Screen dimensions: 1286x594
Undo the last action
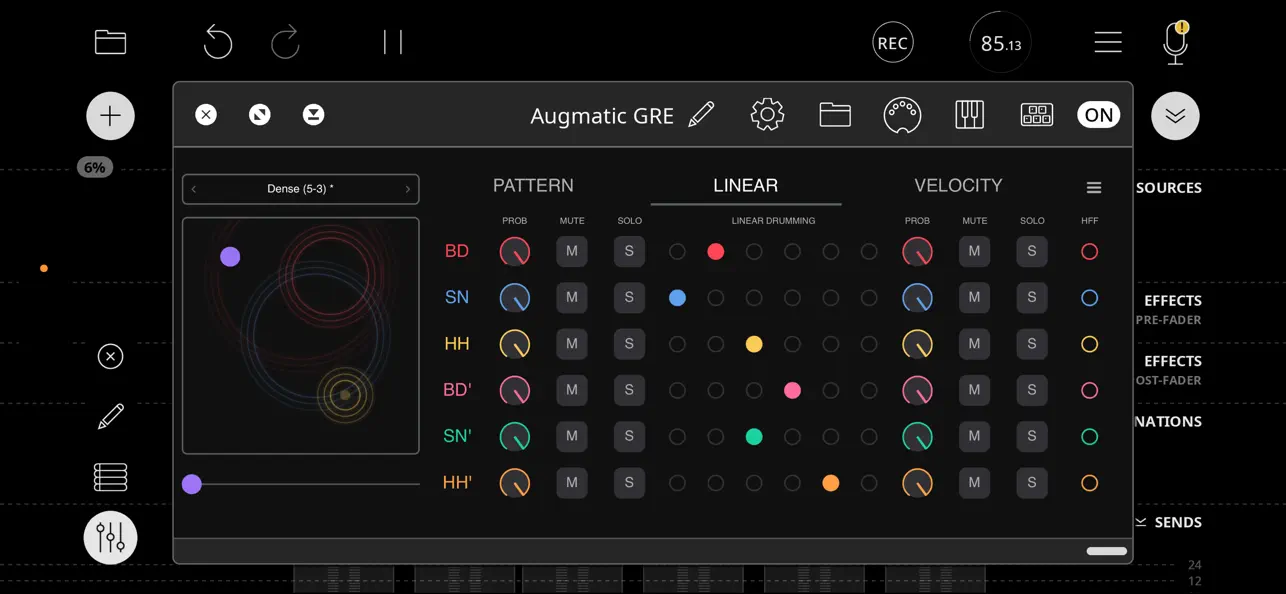[x=218, y=42]
